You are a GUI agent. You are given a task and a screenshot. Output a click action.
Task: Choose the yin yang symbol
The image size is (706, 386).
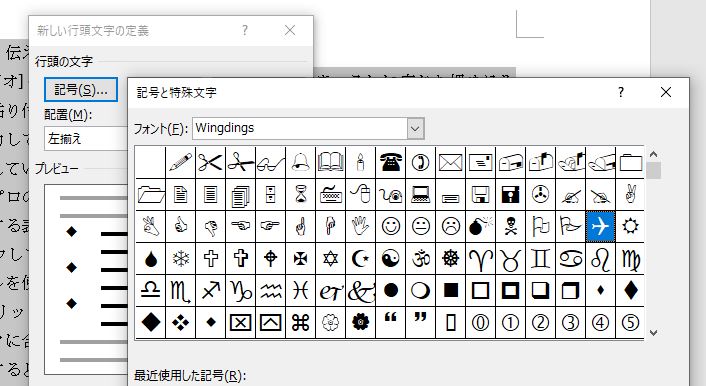tap(390, 259)
